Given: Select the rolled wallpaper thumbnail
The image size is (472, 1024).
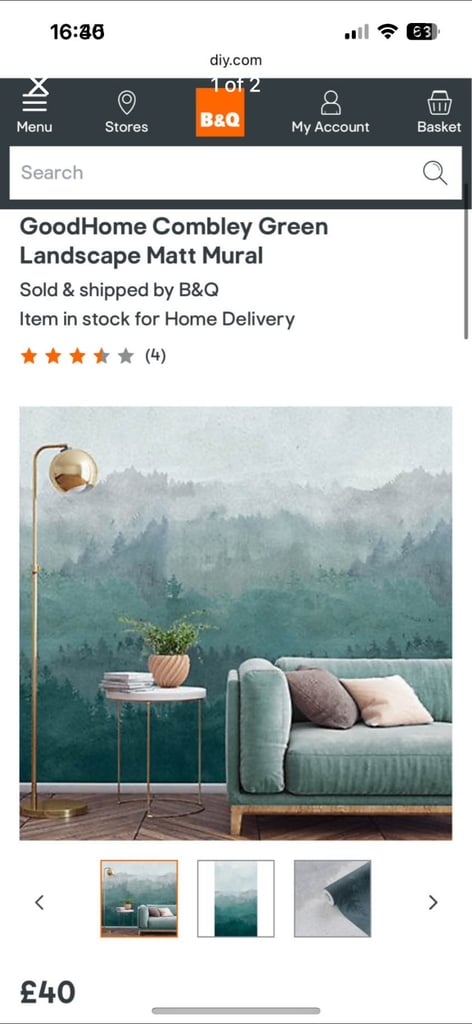Looking at the screenshot, I should (x=332, y=899).
